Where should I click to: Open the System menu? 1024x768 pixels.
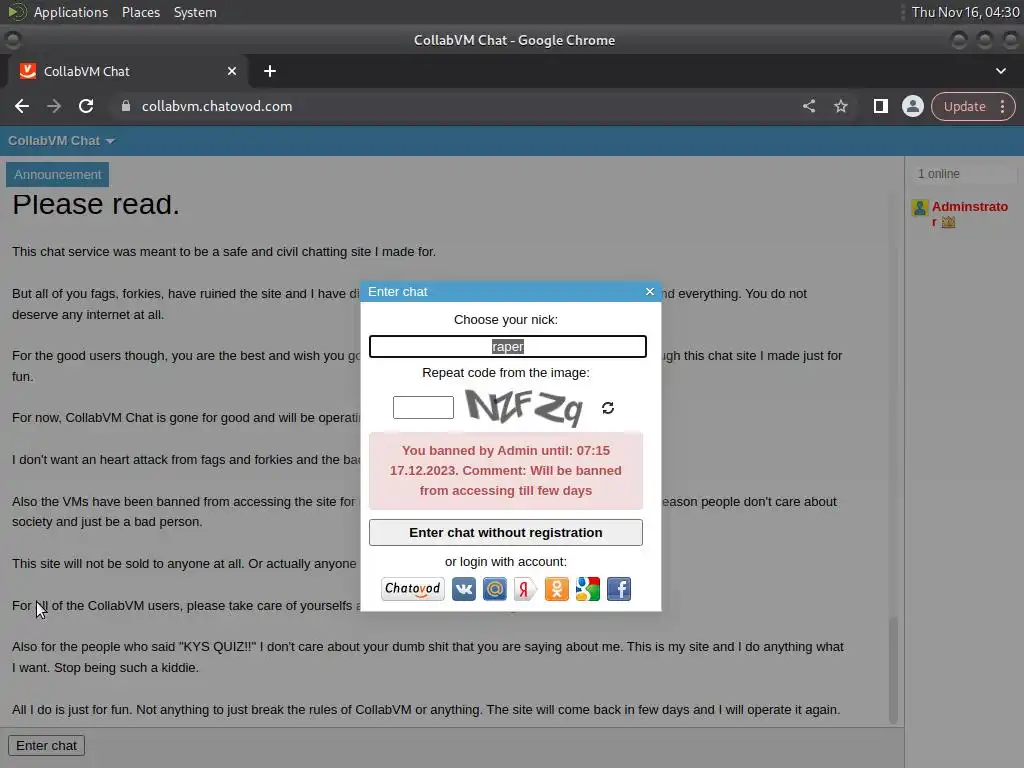pyautogui.click(x=195, y=12)
